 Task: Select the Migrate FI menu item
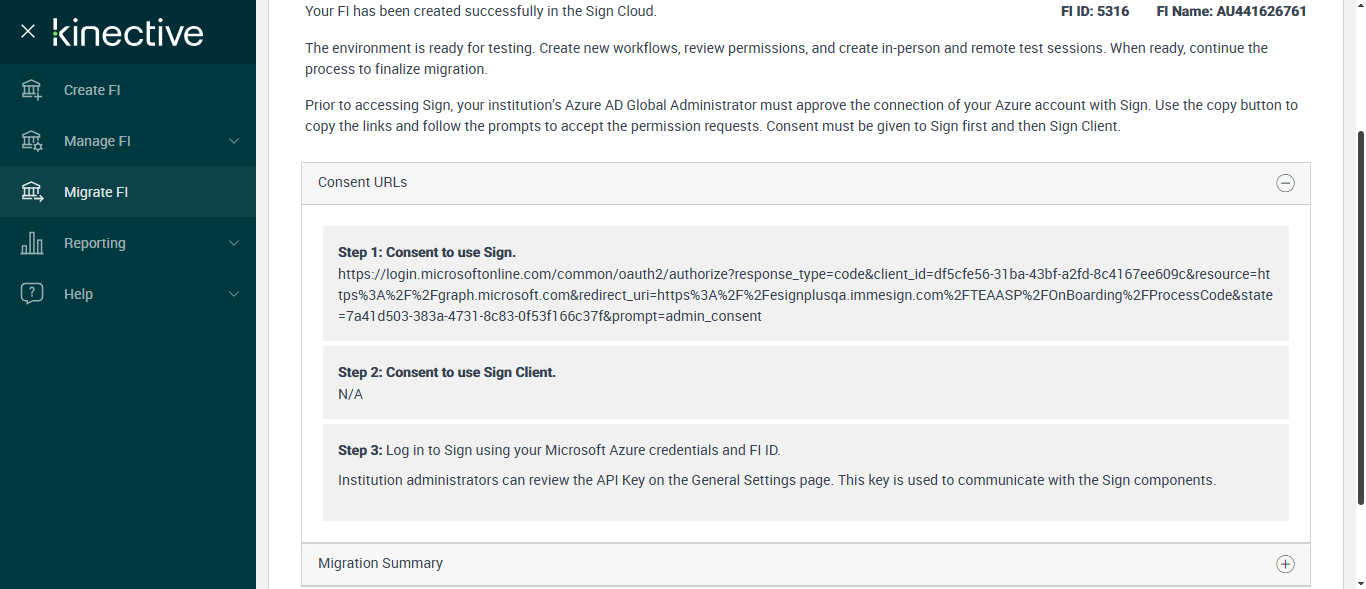point(96,192)
